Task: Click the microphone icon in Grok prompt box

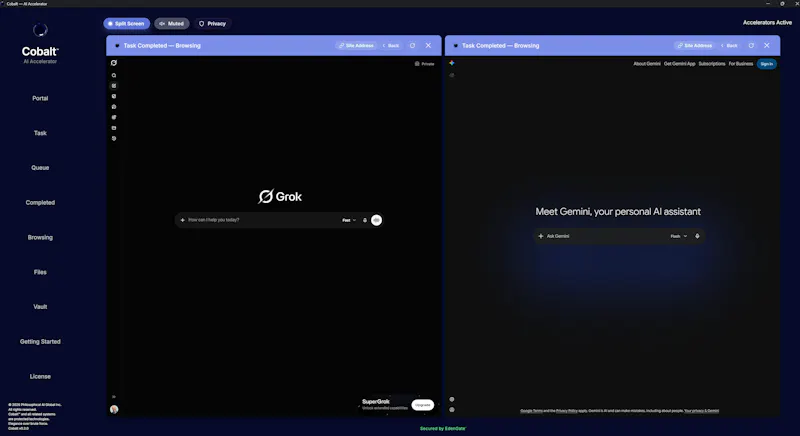Action: pyautogui.click(x=365, y=220)
